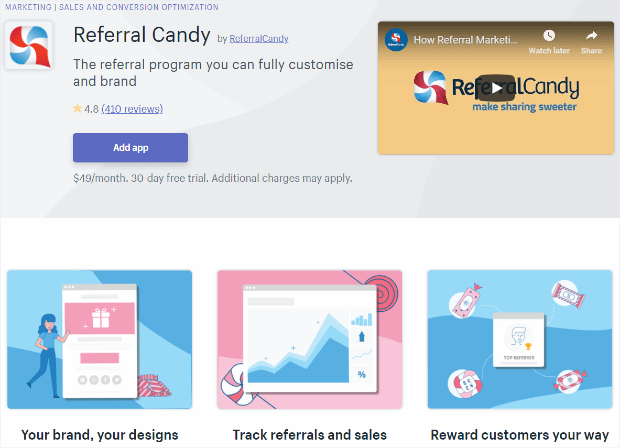Image resolution: width=620 pixels, height=448 pixels.
Task: Click the bar chart icon in tracking illustration
Action: [360, 320]
